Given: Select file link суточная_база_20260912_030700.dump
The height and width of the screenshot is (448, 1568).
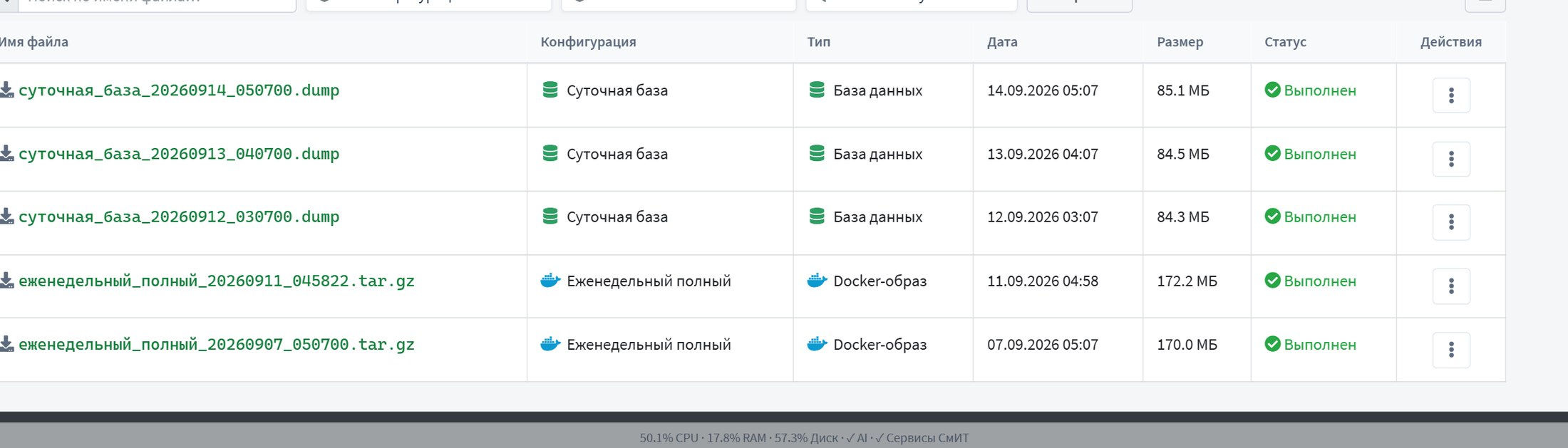Looking at the screenshot, I should [x=179, y=217].
